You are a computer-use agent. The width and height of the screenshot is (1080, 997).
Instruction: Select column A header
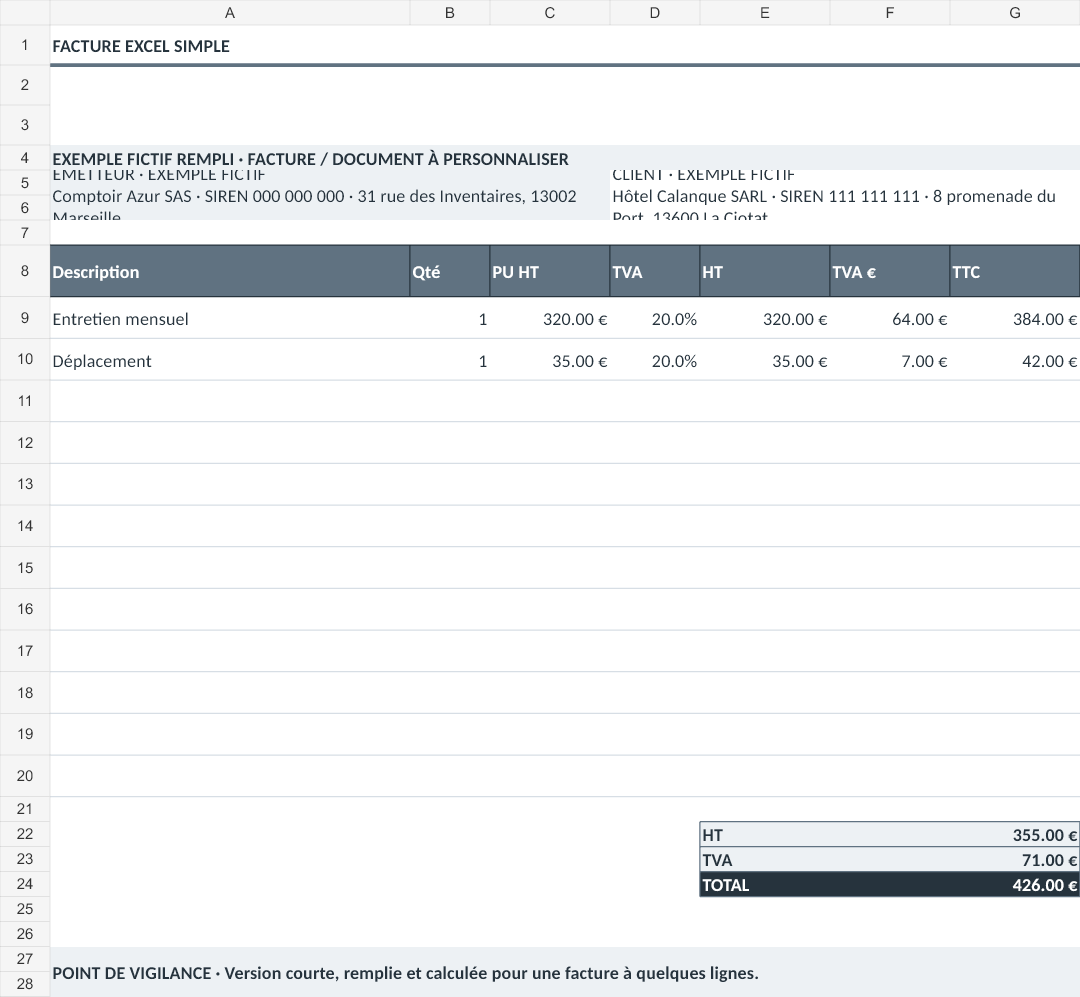click(x=230, y=12)
